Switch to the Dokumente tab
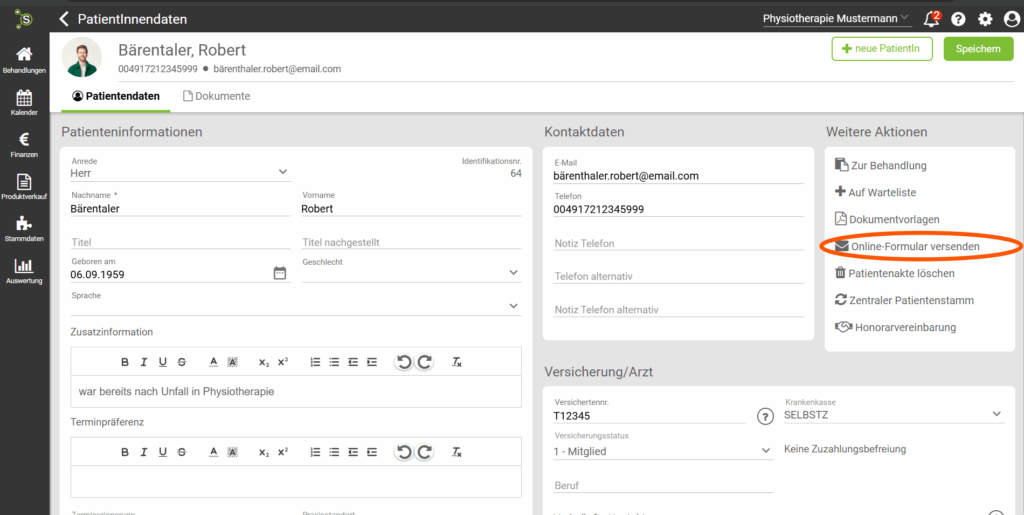 (216, 96)
